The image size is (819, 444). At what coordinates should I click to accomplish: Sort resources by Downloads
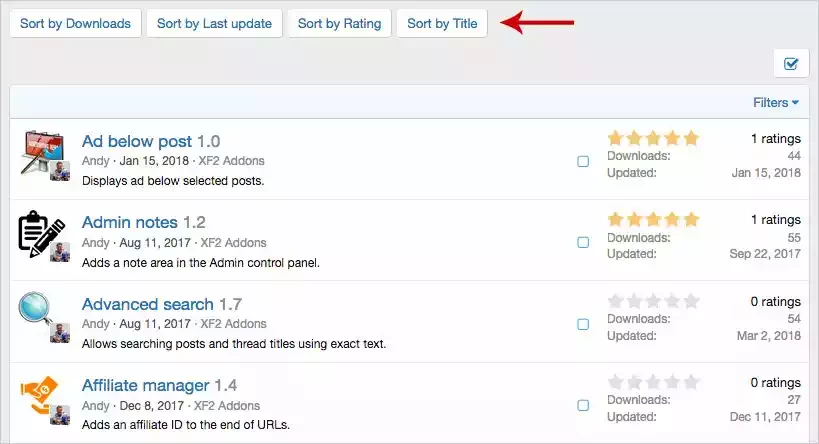75,24
